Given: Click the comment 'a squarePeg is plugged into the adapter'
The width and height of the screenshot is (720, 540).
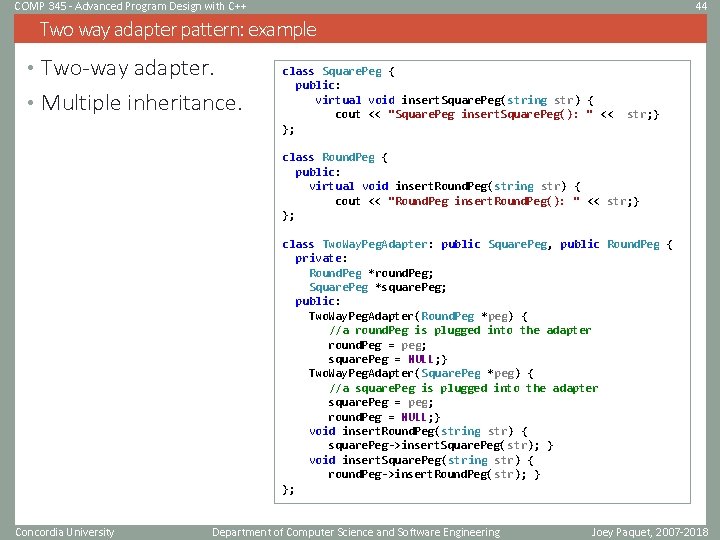Looking at the screenshot, I should coord(463,388).
